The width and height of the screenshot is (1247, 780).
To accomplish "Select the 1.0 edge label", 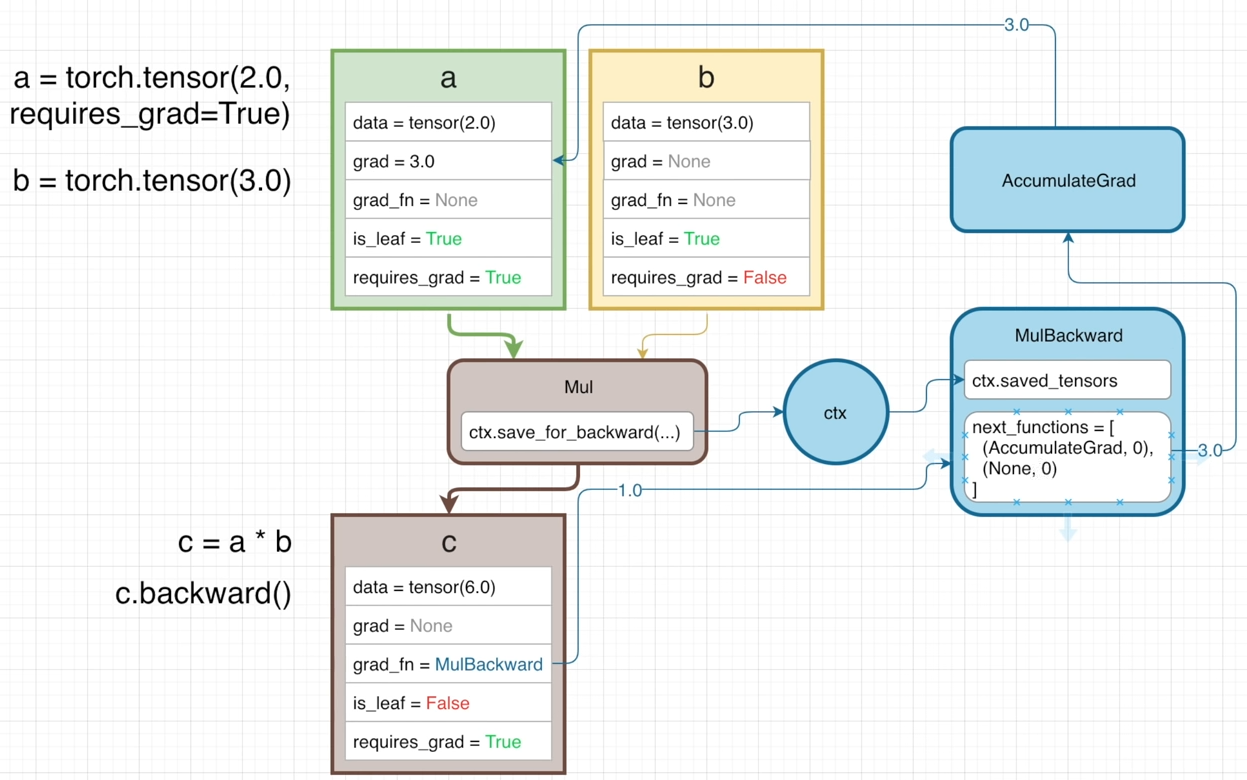I will [x=630, y=490].
